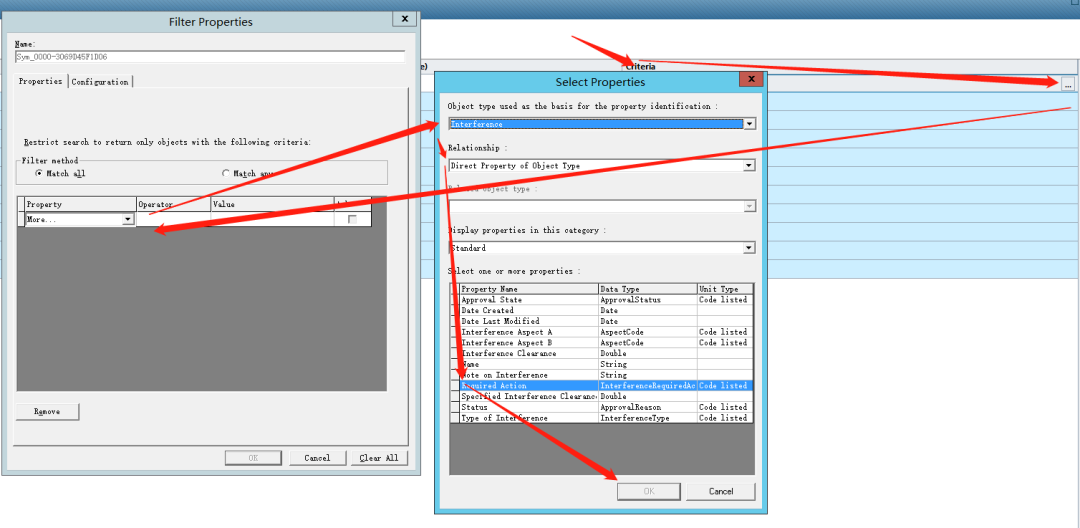This screenshot has width=1080, height=528.
Task: Click the 'Data Type' column header
Action: pos(647,289)
